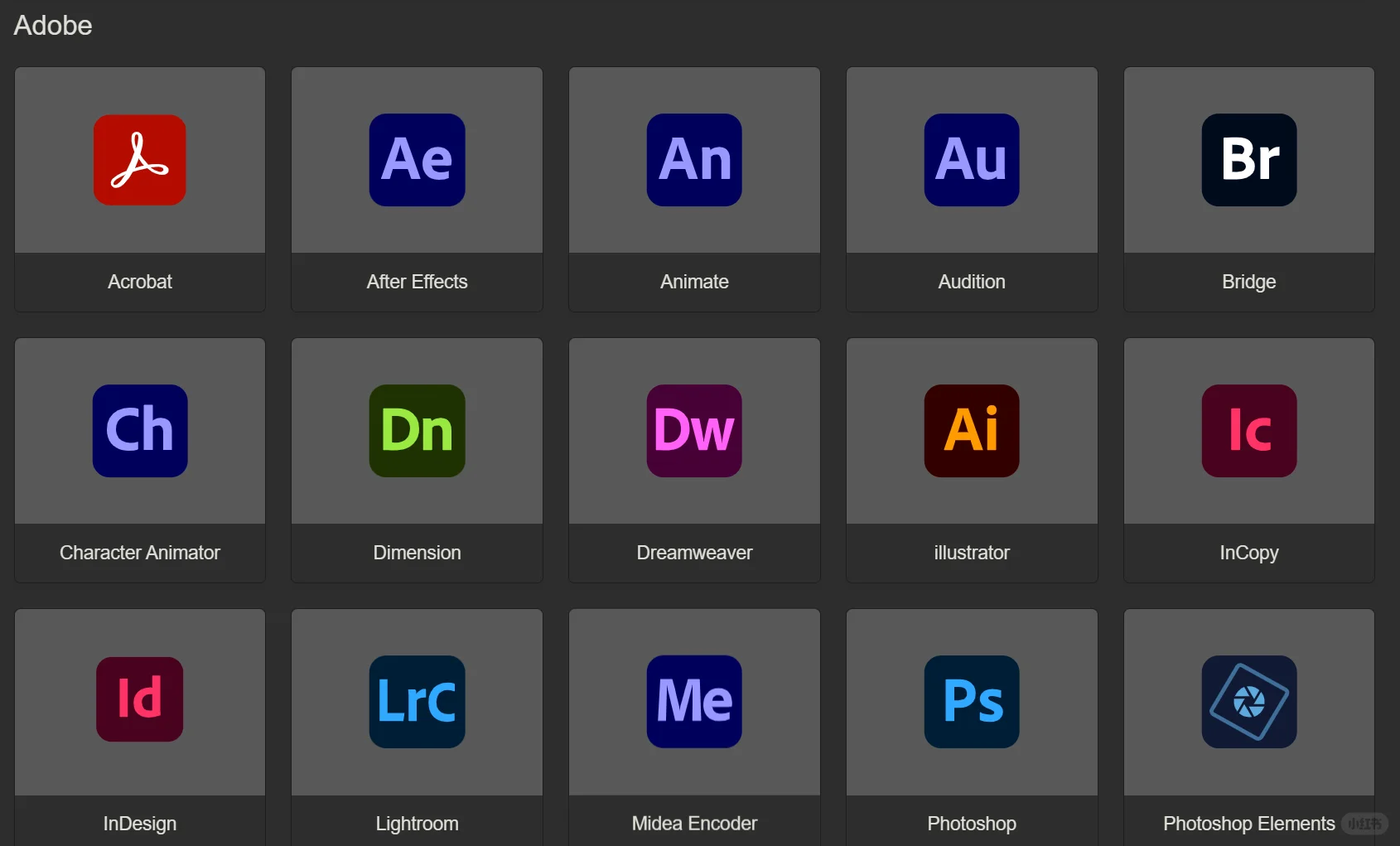
Task: Choose the 'Dreamweaver' label text
Action: click(694, 553)
